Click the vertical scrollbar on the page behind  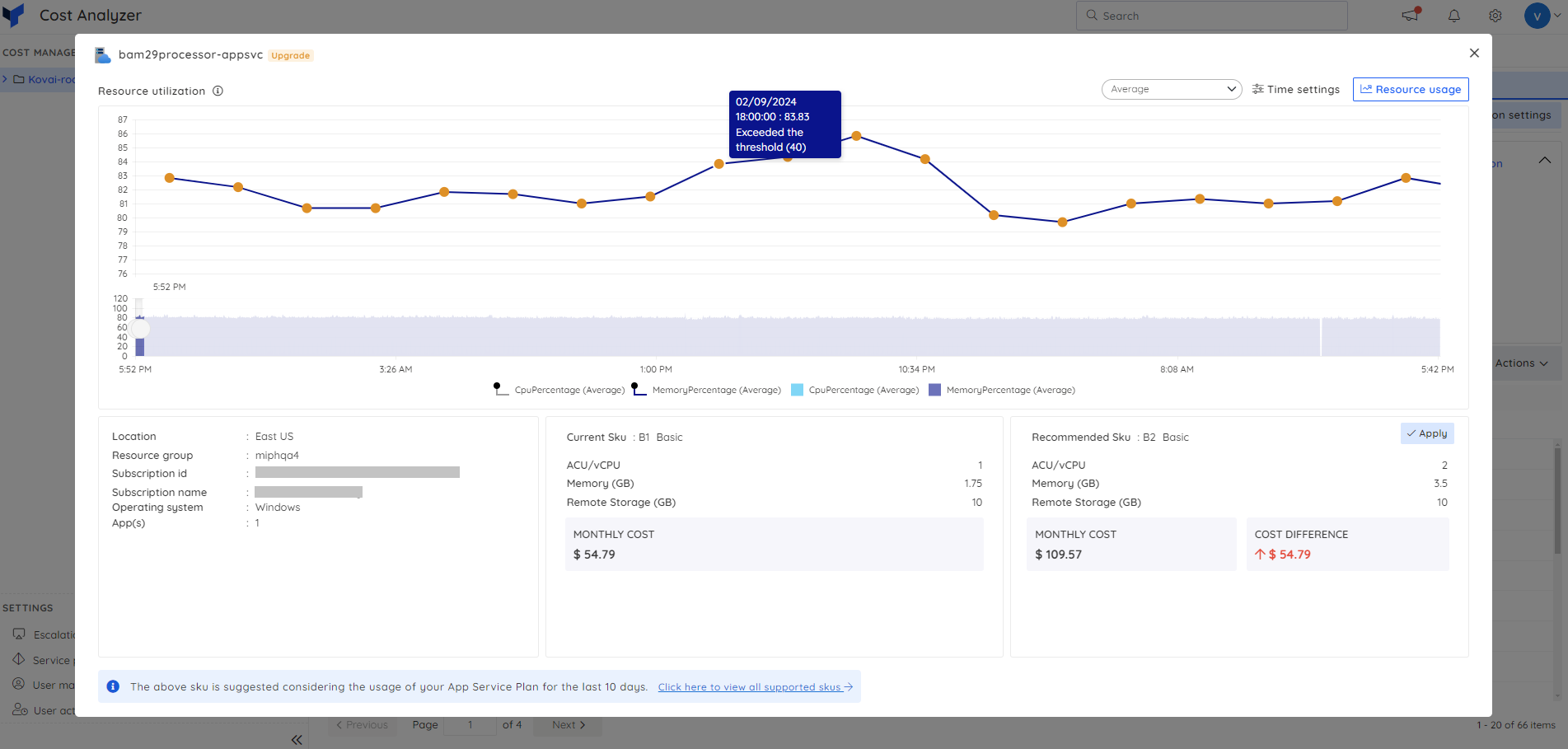pos(1556,500)
